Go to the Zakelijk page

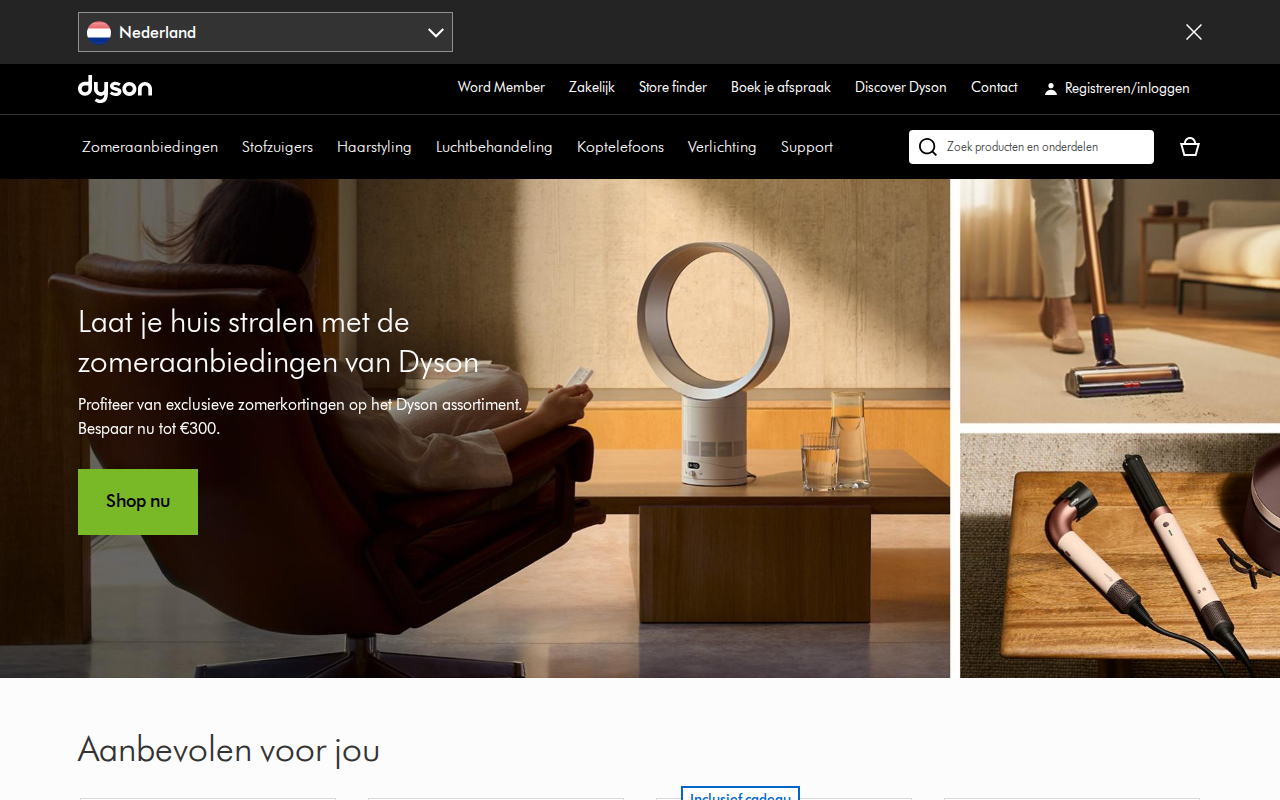(592, 88)
